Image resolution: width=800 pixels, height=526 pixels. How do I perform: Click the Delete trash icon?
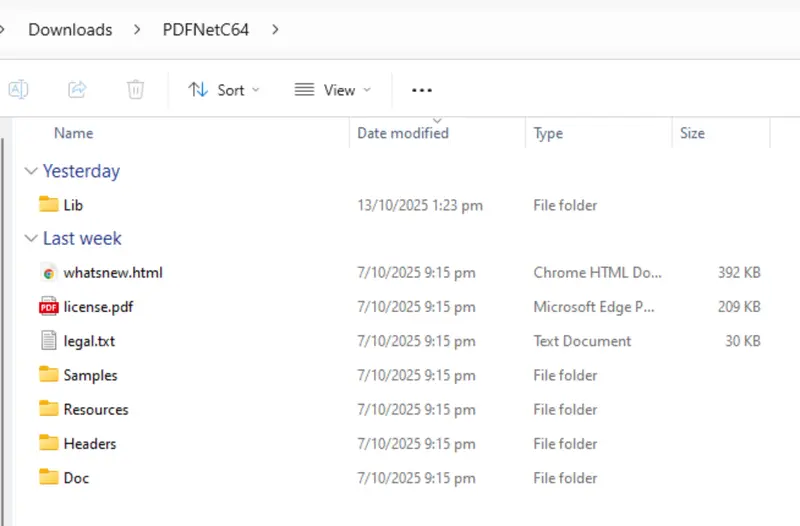tap(135, 90)
